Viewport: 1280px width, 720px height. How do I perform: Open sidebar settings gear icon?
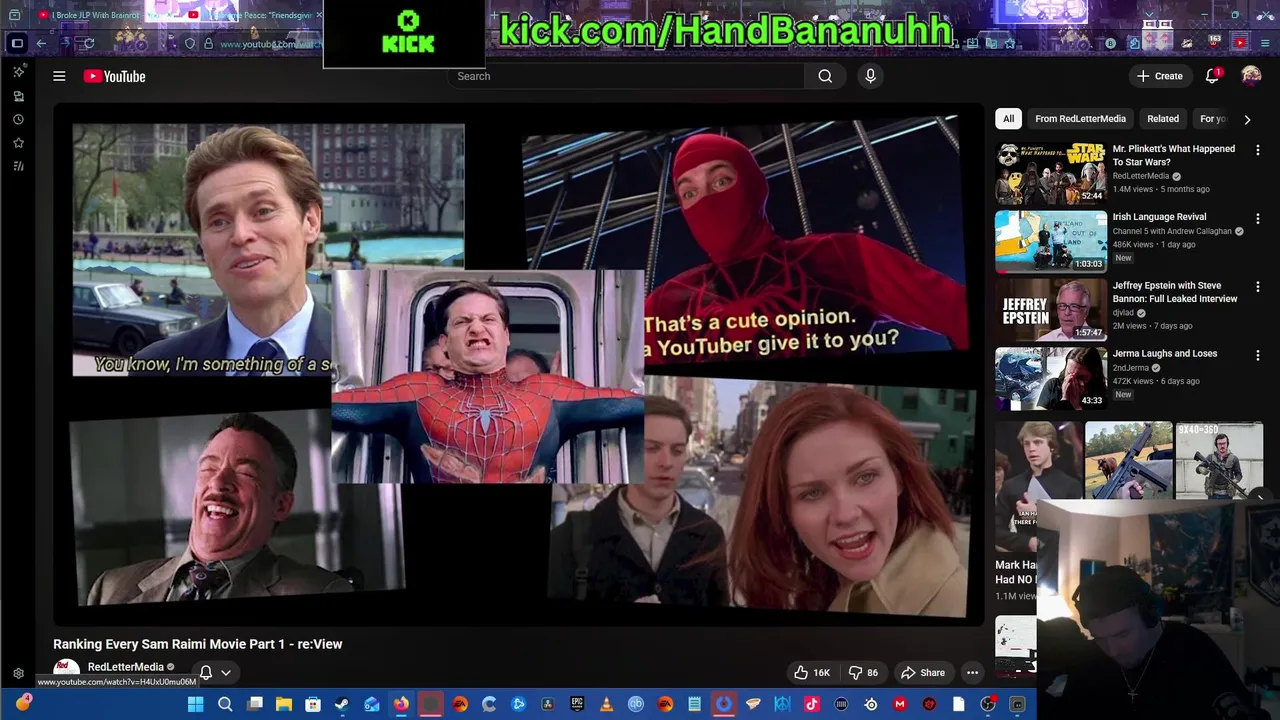pyautogui.click(x=18, y=674)
